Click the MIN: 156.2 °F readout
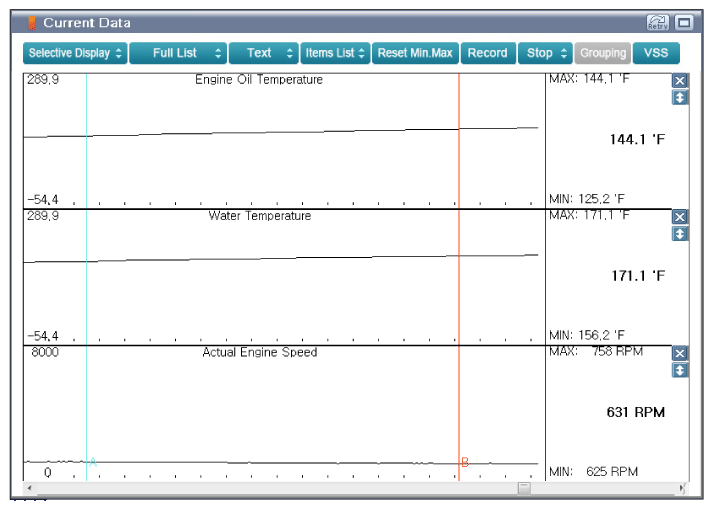The height and width of the screenshot is (510, 713). pyautogui.click(x=587, y=335)
